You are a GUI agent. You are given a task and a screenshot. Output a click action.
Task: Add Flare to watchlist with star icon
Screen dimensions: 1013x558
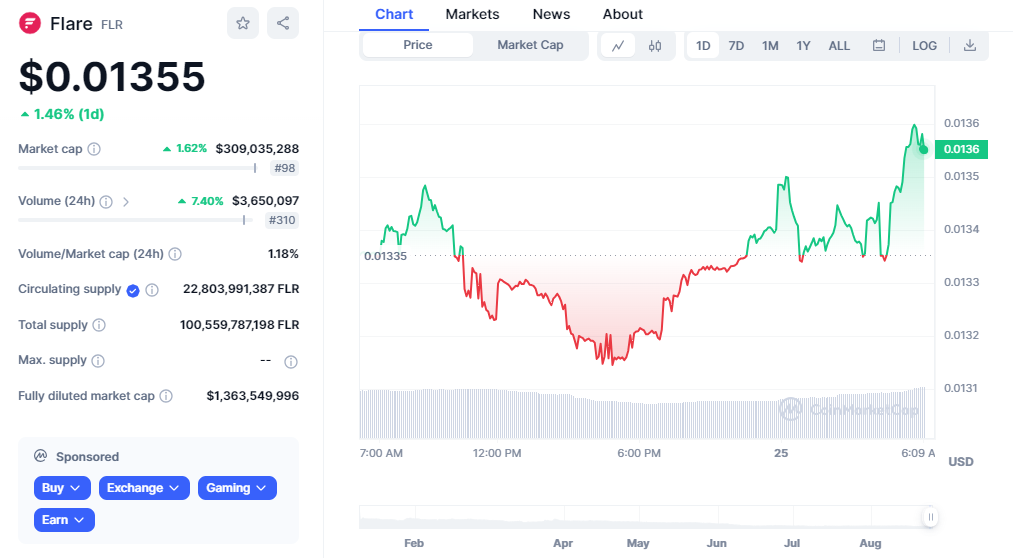coord(243,23)
